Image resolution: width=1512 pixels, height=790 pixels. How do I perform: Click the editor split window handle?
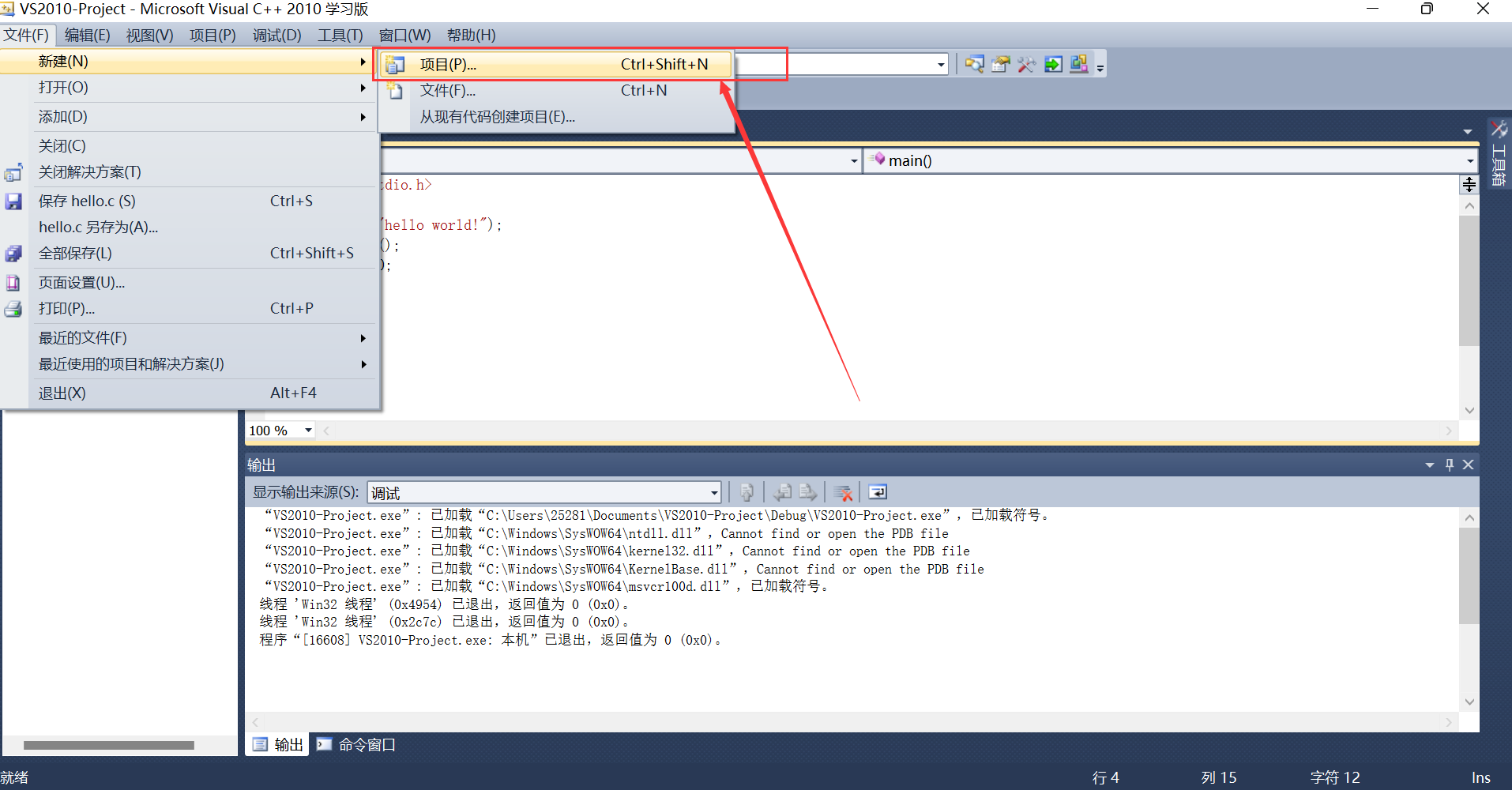1469,185
